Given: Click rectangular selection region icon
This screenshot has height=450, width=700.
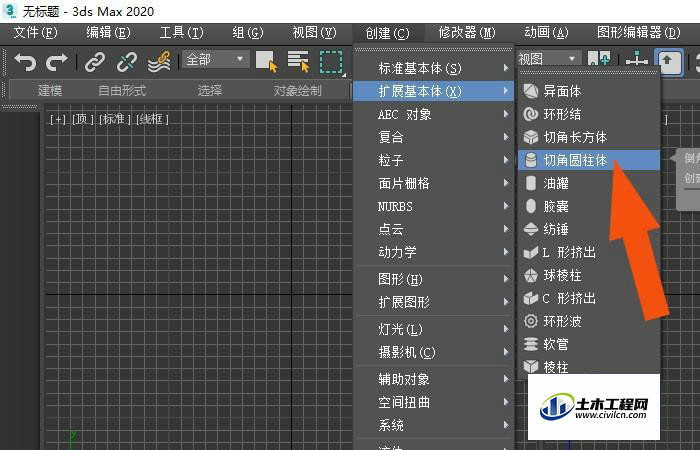Looking at the screenshot, I should pos(331,62).
